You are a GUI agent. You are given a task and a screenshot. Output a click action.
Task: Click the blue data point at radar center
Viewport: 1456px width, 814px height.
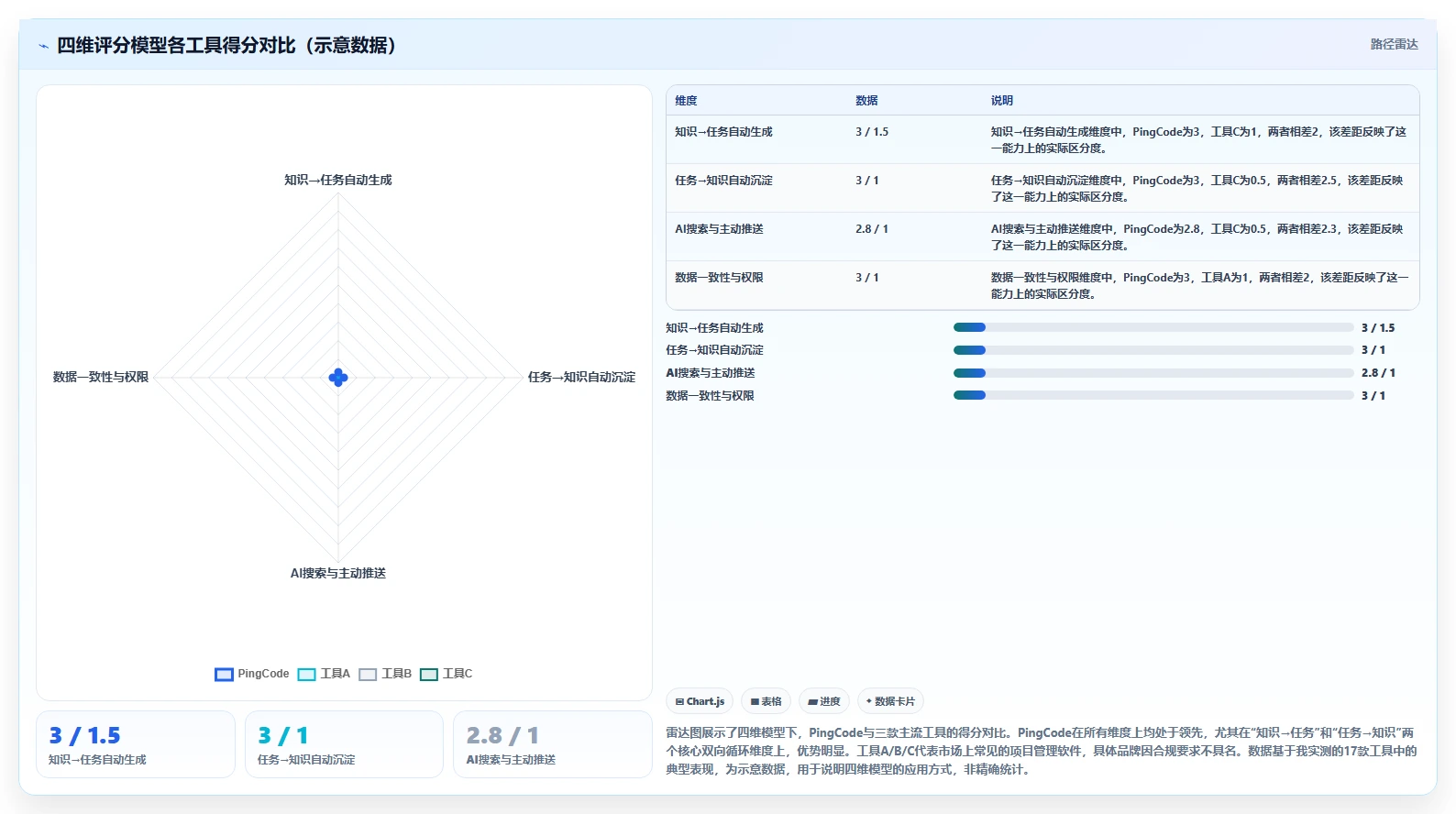coord(338,378)
